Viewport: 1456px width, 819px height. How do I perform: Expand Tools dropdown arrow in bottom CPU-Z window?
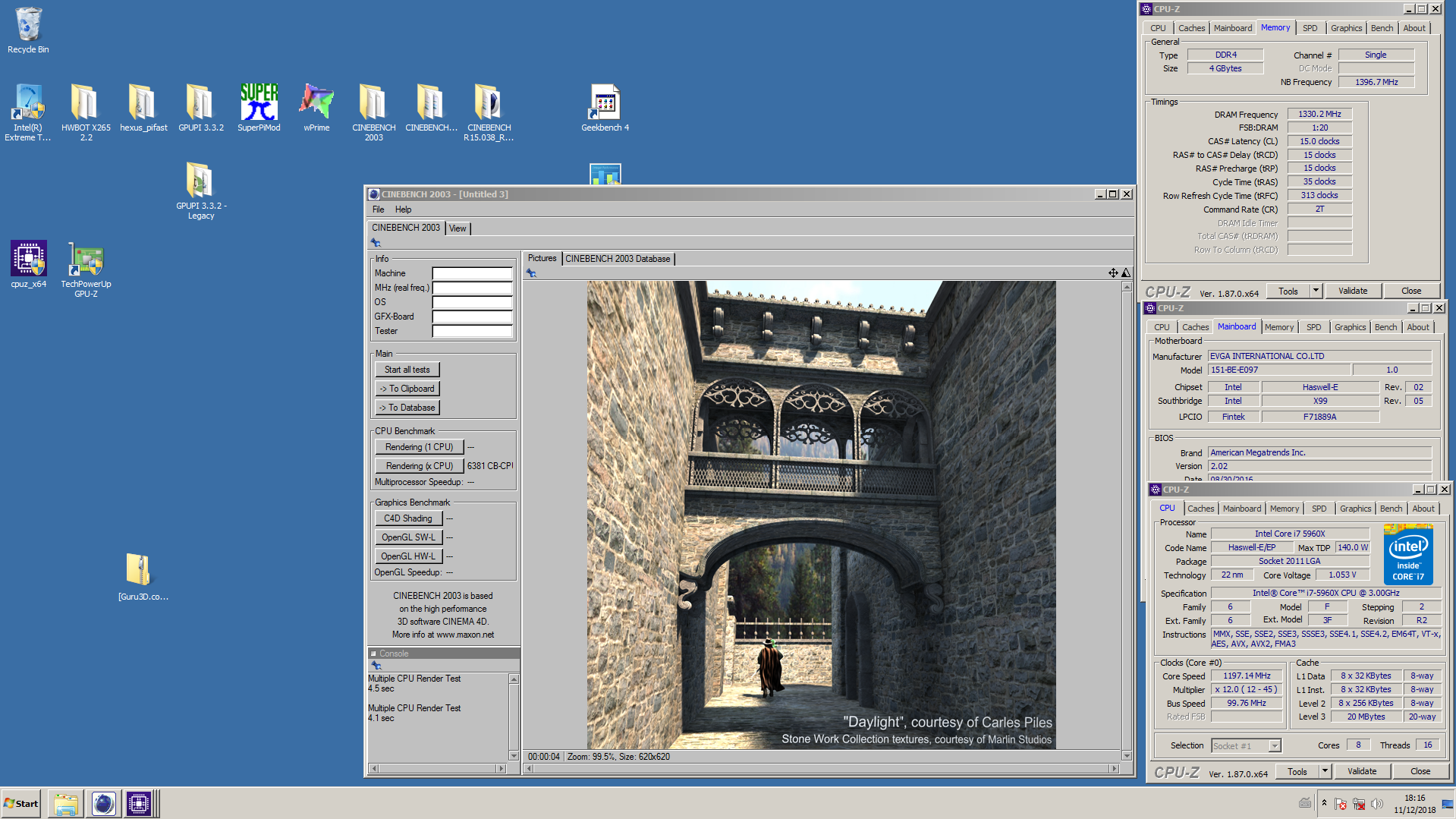1325,771
